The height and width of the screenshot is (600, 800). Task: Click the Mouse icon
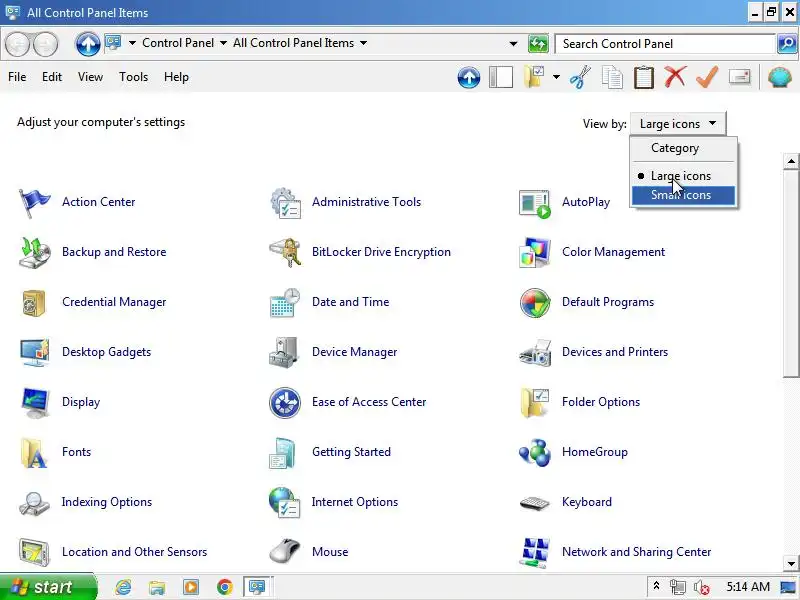click(x=285, y=552)
